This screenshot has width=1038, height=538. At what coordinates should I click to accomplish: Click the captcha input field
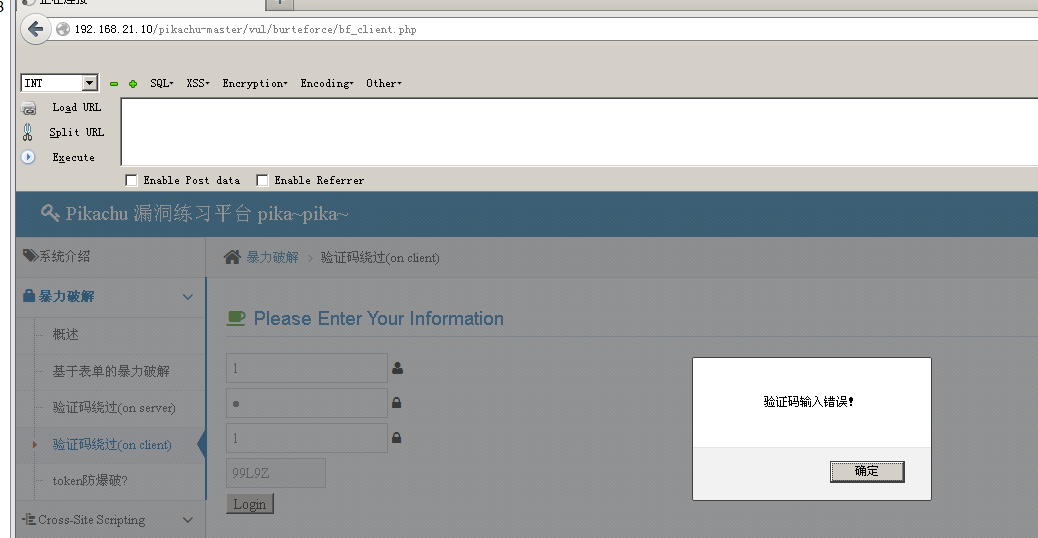coord(307,438)
